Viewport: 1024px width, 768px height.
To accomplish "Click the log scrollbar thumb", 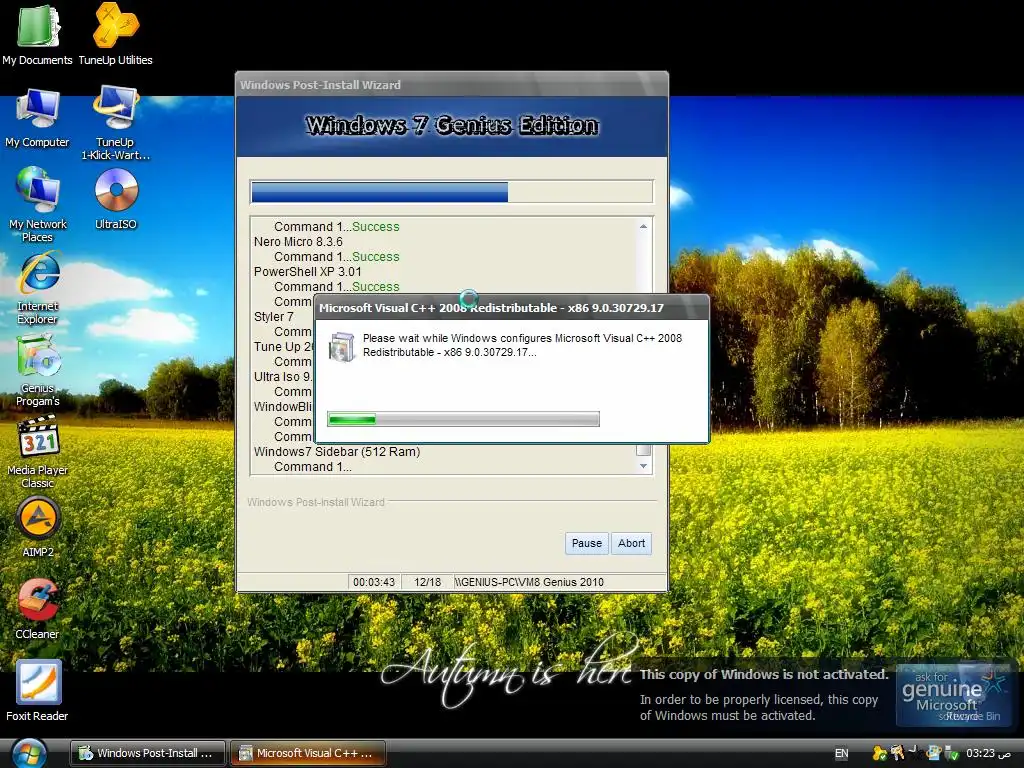I will click(x=643, y=449).
